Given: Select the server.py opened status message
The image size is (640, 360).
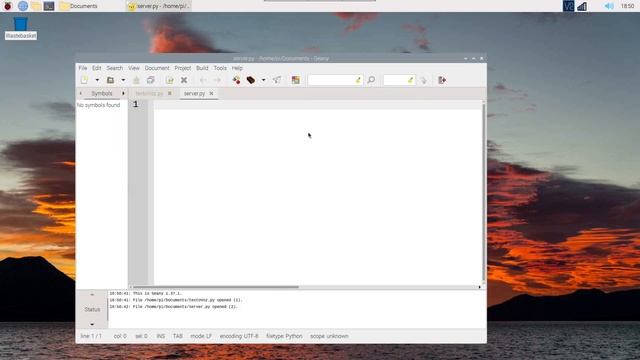Looking at the screenshot, I should point(173,307).
